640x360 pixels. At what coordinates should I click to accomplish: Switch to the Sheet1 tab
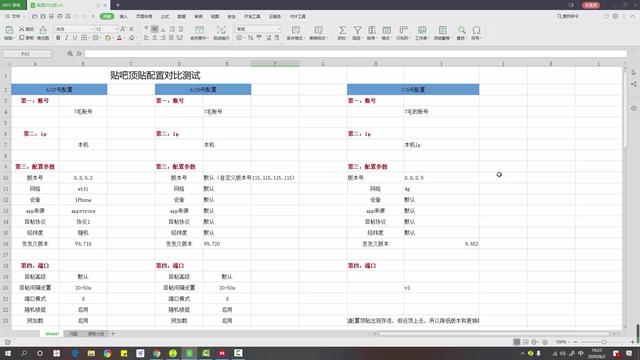[x=52, y=334]
